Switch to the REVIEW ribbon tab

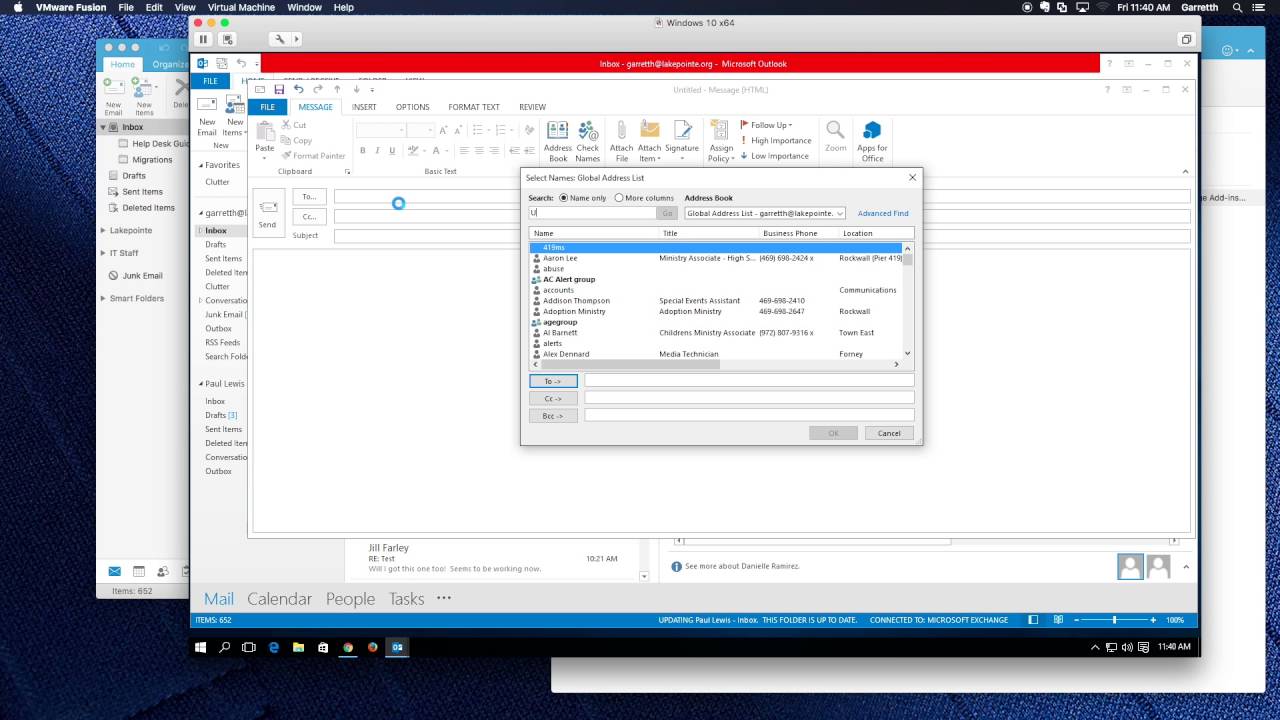click(532, 107)
